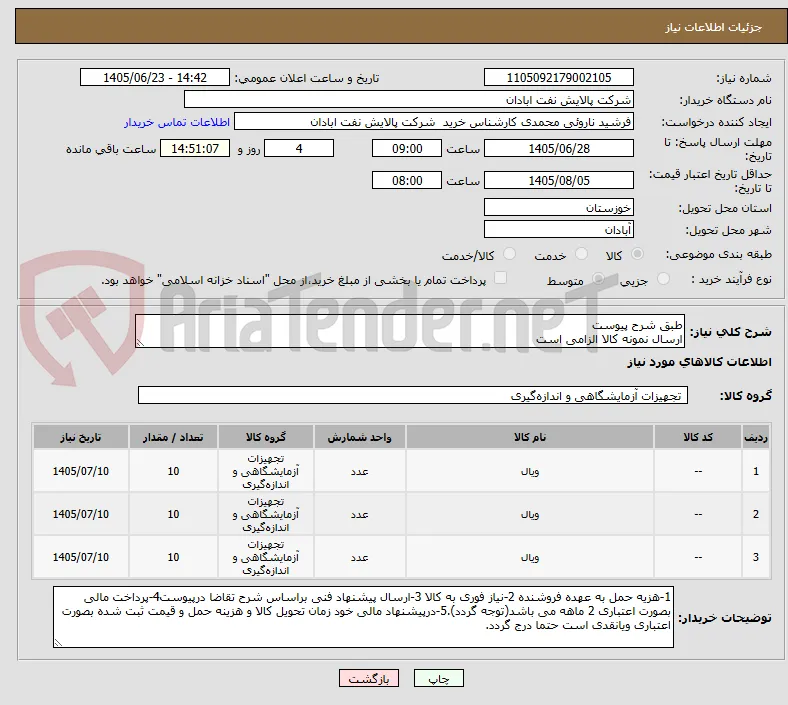788x705 pixels.
Task: Click quantity 10 in row 1
Action: click(173, 471)
